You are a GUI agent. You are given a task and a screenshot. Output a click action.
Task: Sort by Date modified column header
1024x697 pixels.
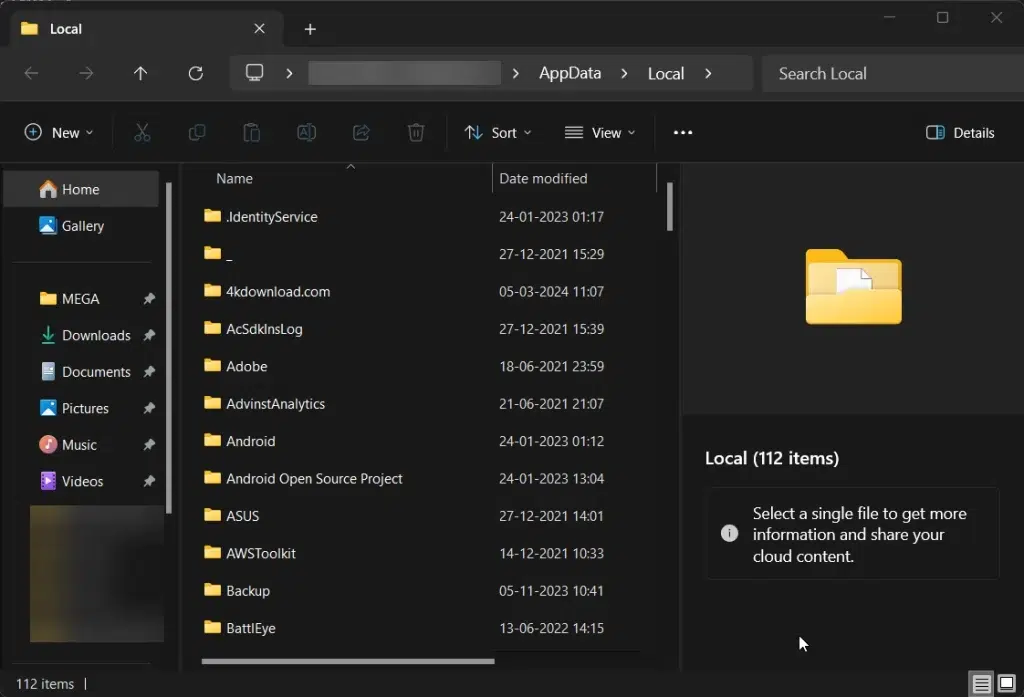click(543, 178)
